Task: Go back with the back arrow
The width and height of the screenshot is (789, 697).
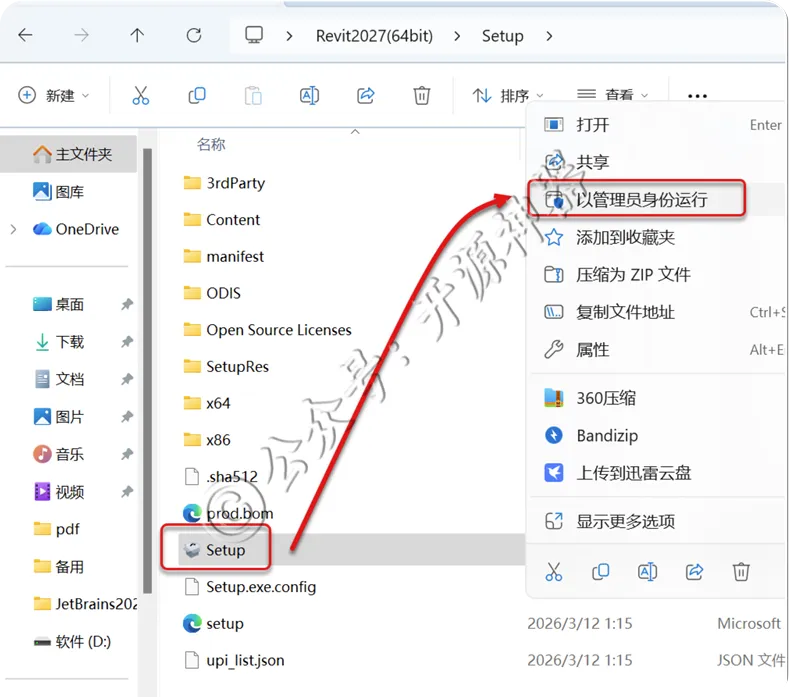Action: (25, 35)
